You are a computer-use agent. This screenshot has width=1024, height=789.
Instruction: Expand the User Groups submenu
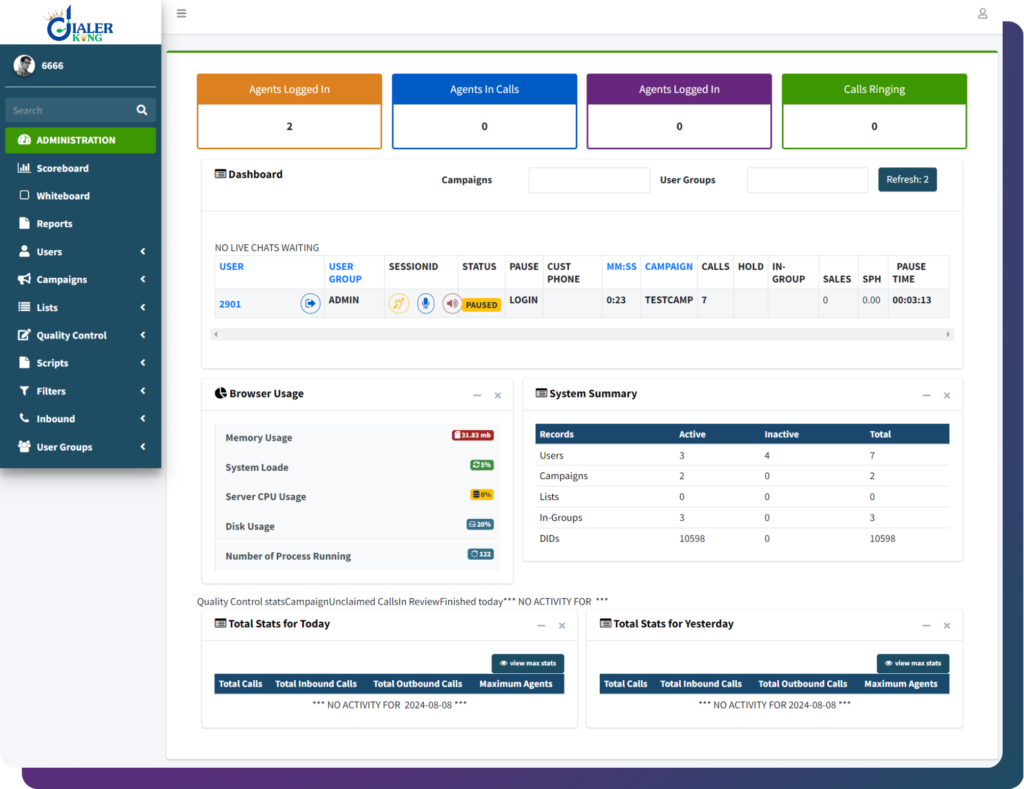coord(80,447)
